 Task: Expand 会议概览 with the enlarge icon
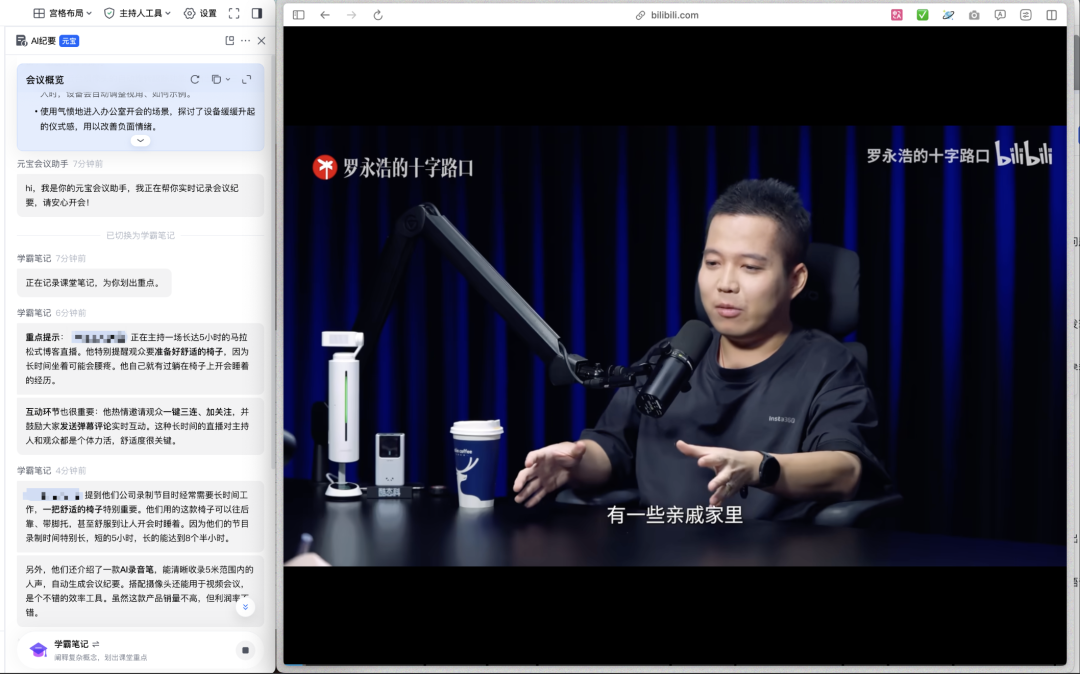247,79
